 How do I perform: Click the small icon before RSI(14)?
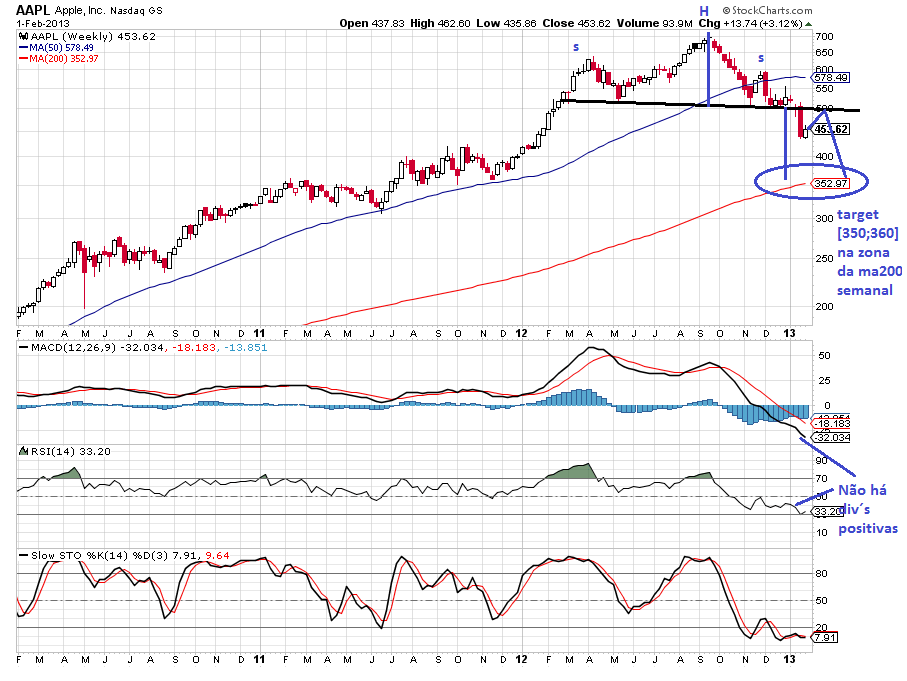(24, 451)
